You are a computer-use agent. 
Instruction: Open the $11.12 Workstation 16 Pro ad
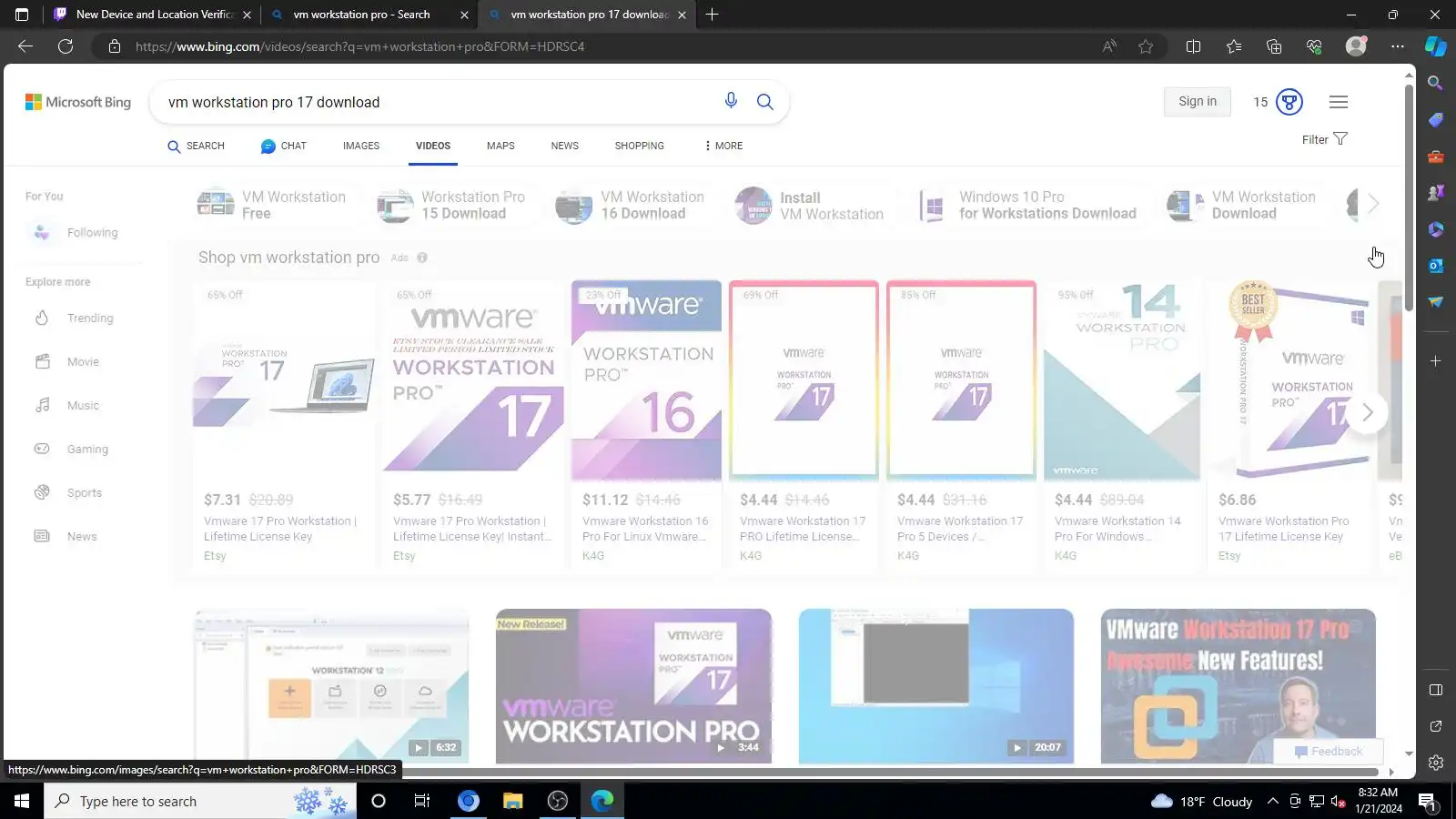tap(646, 426)
